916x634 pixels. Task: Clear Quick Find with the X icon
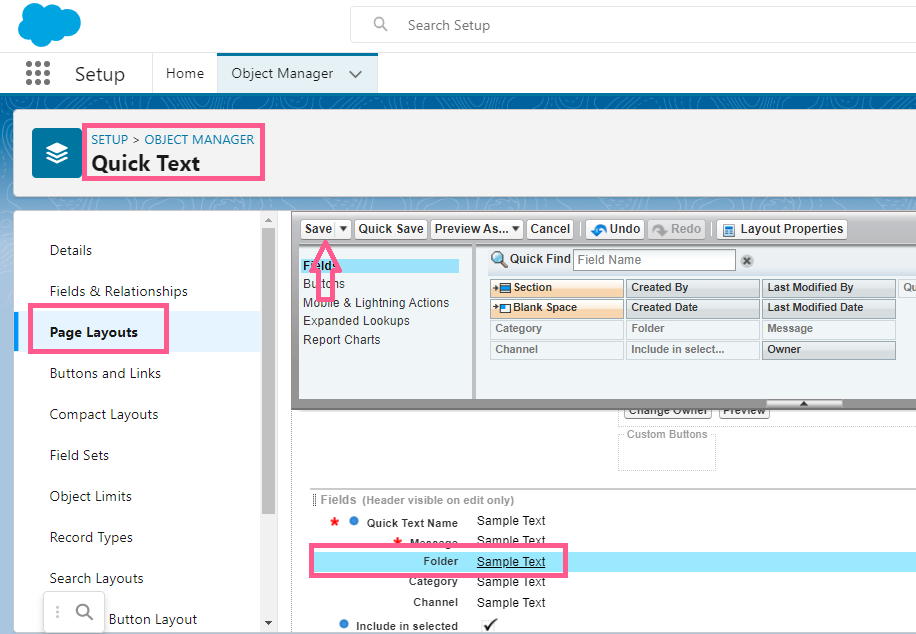[746, 260]
